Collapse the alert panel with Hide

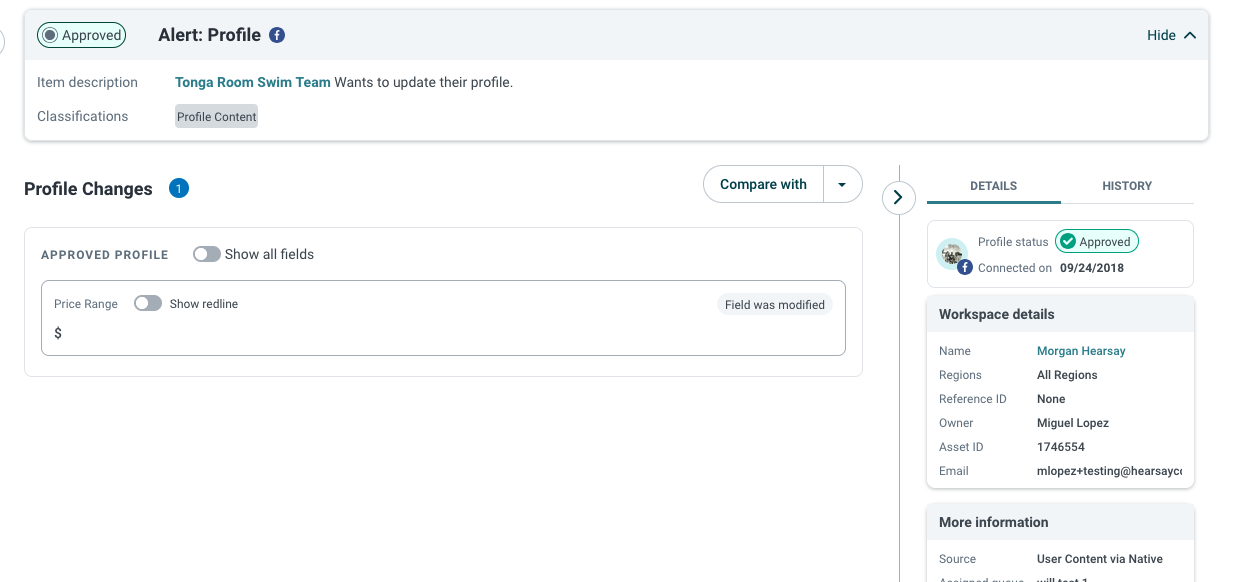pyautogui.click(x=1171, y=35)
